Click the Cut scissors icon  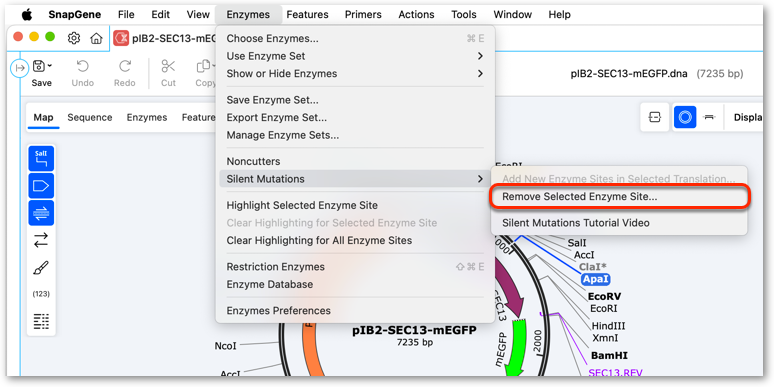pos(168,66)
